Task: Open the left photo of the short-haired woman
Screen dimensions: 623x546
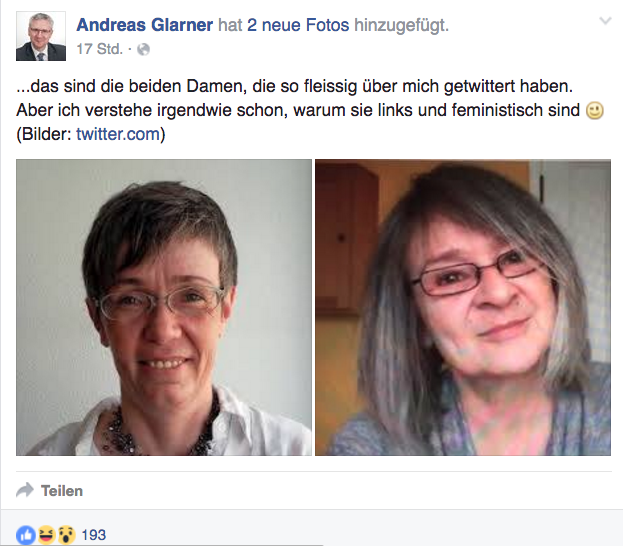Action: coord(164,307)
